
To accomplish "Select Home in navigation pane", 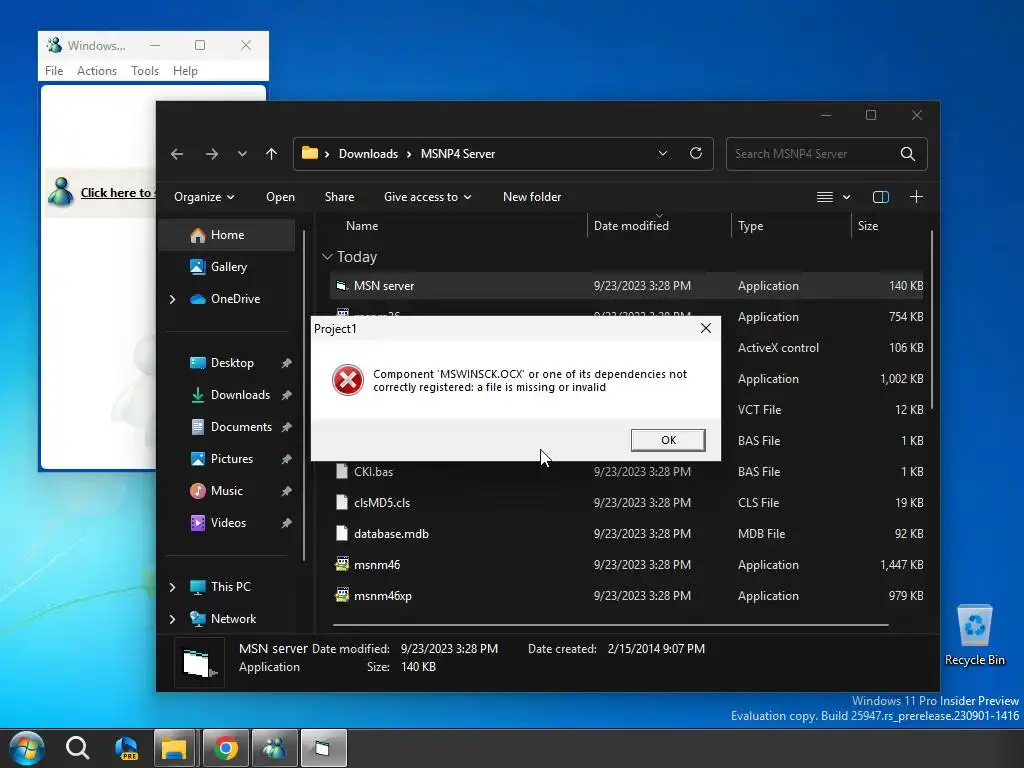I will [227, 235].
